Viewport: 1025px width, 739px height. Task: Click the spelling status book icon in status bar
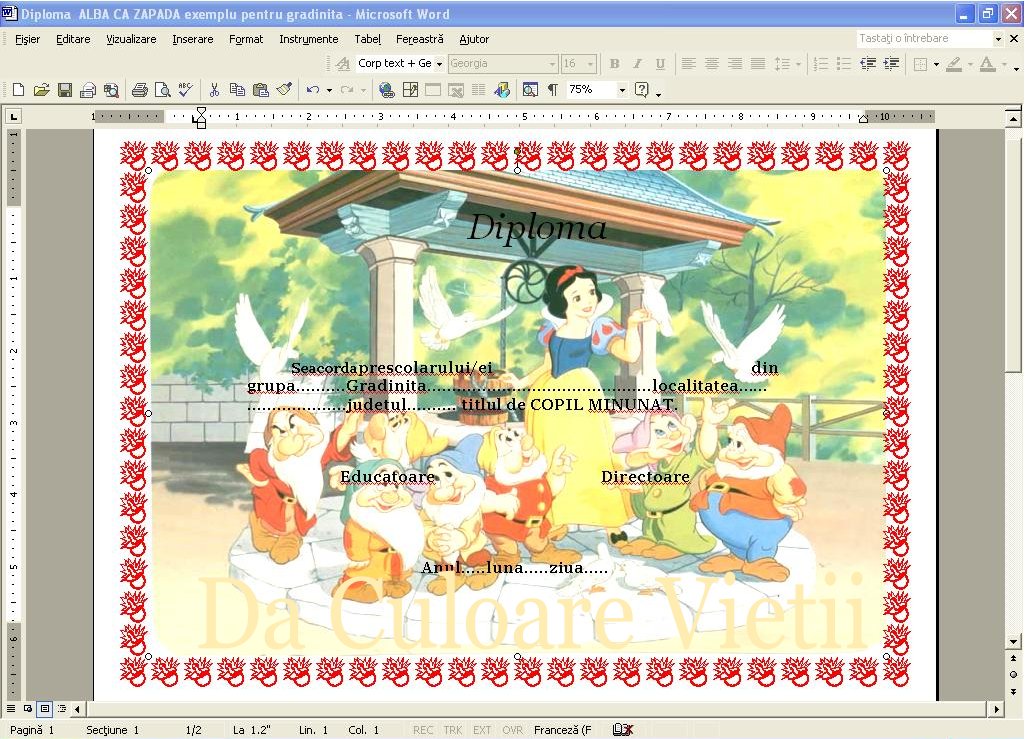click(622, 729)
